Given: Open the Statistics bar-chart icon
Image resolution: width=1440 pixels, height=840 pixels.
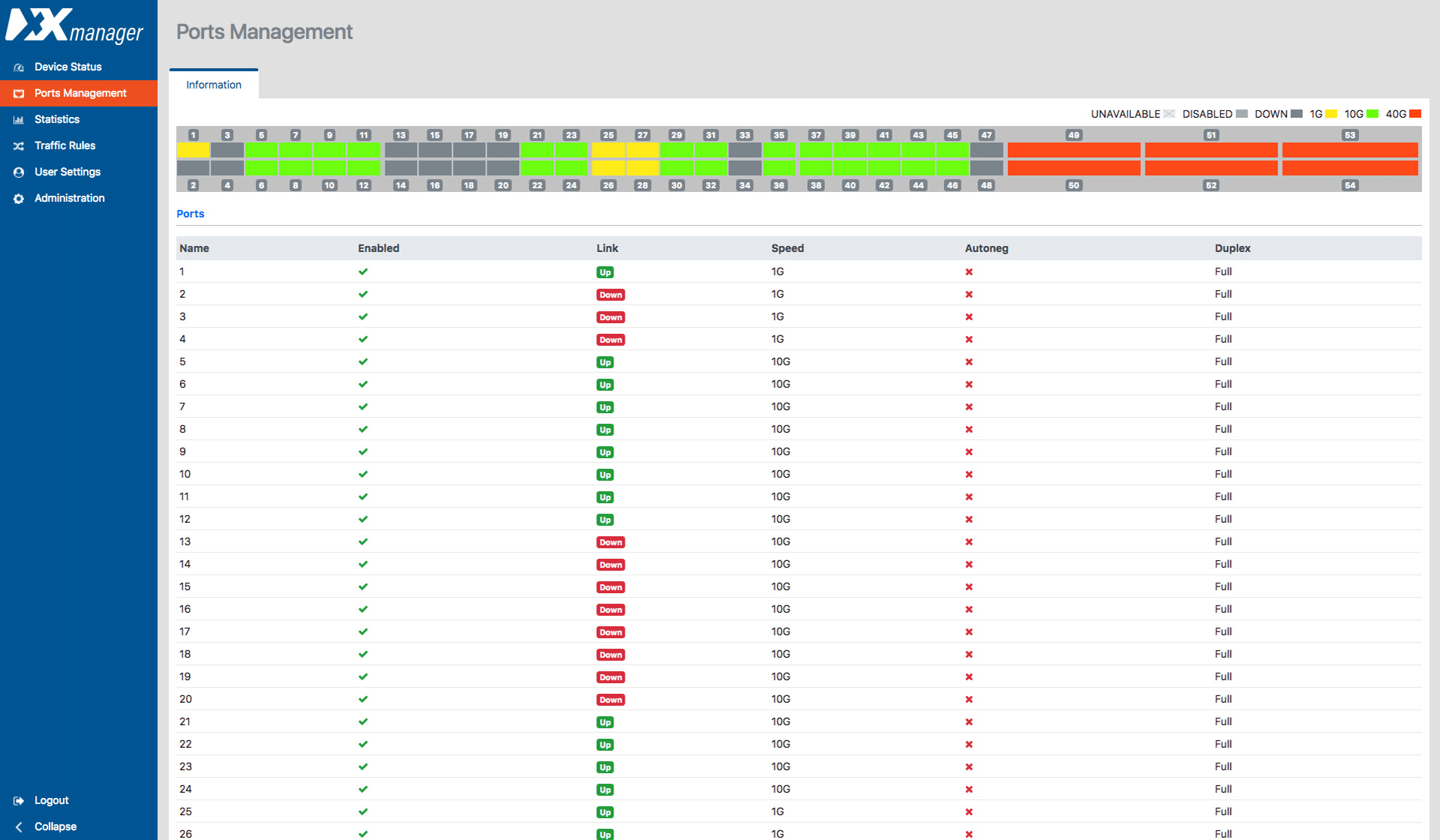Looking at the screenshot, I should (19, 119).
